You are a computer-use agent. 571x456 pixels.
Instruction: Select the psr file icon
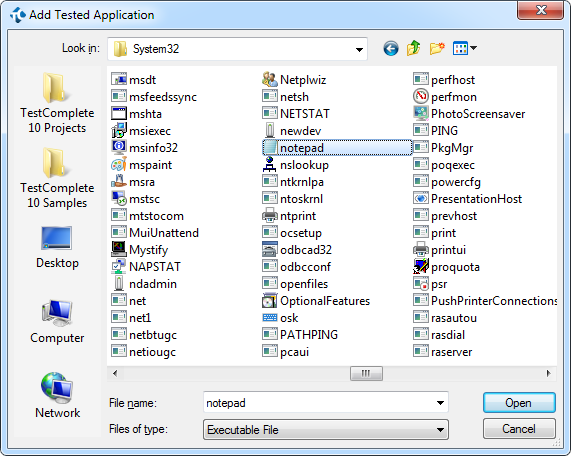421,284
